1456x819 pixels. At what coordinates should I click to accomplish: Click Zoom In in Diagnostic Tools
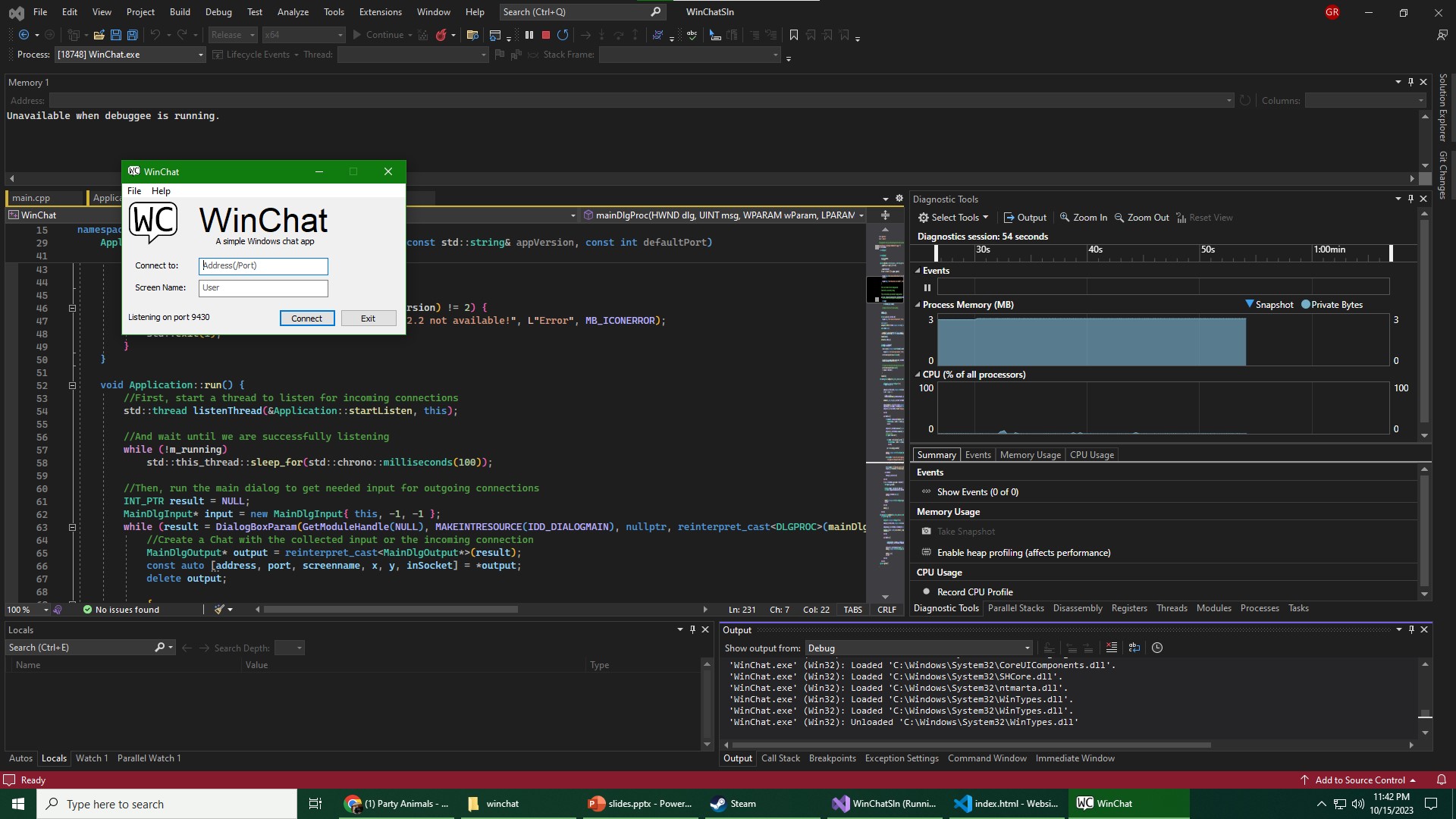pos(1083,218)
